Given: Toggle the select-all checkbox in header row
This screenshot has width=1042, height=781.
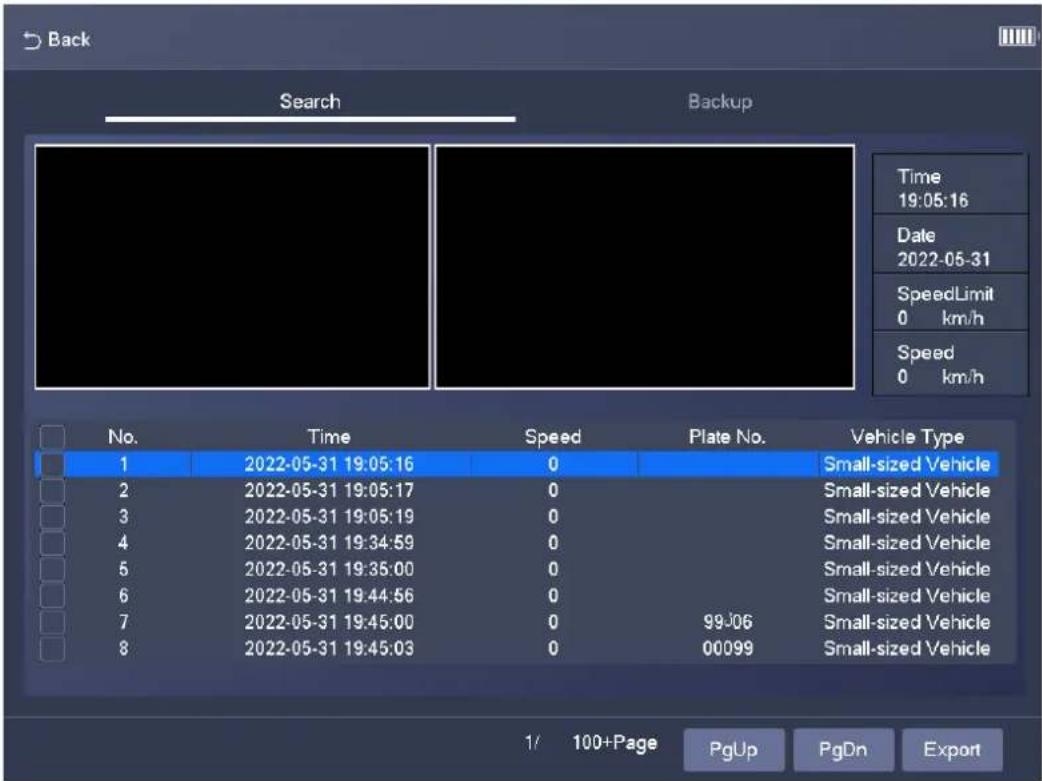Looking at the screenshot, I should pyautogui.click(x=52, y=437).
